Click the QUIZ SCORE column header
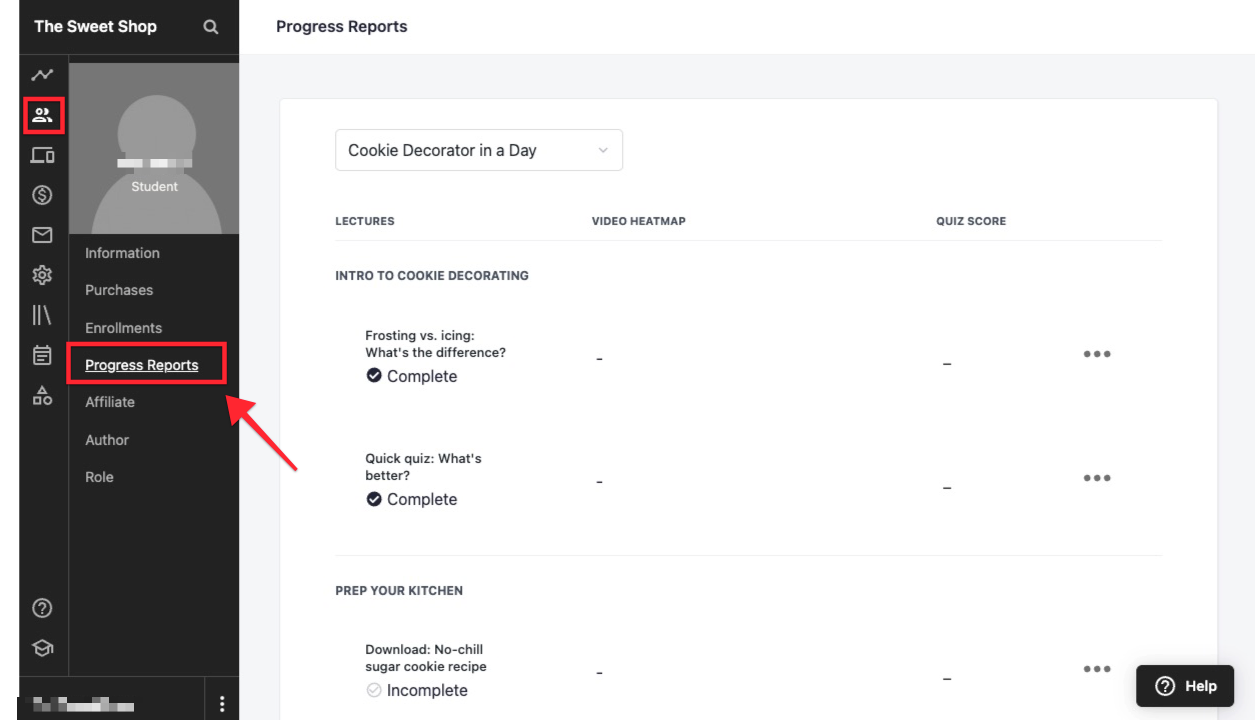Screen dimensions: 1255x720 tap(971, 221)
